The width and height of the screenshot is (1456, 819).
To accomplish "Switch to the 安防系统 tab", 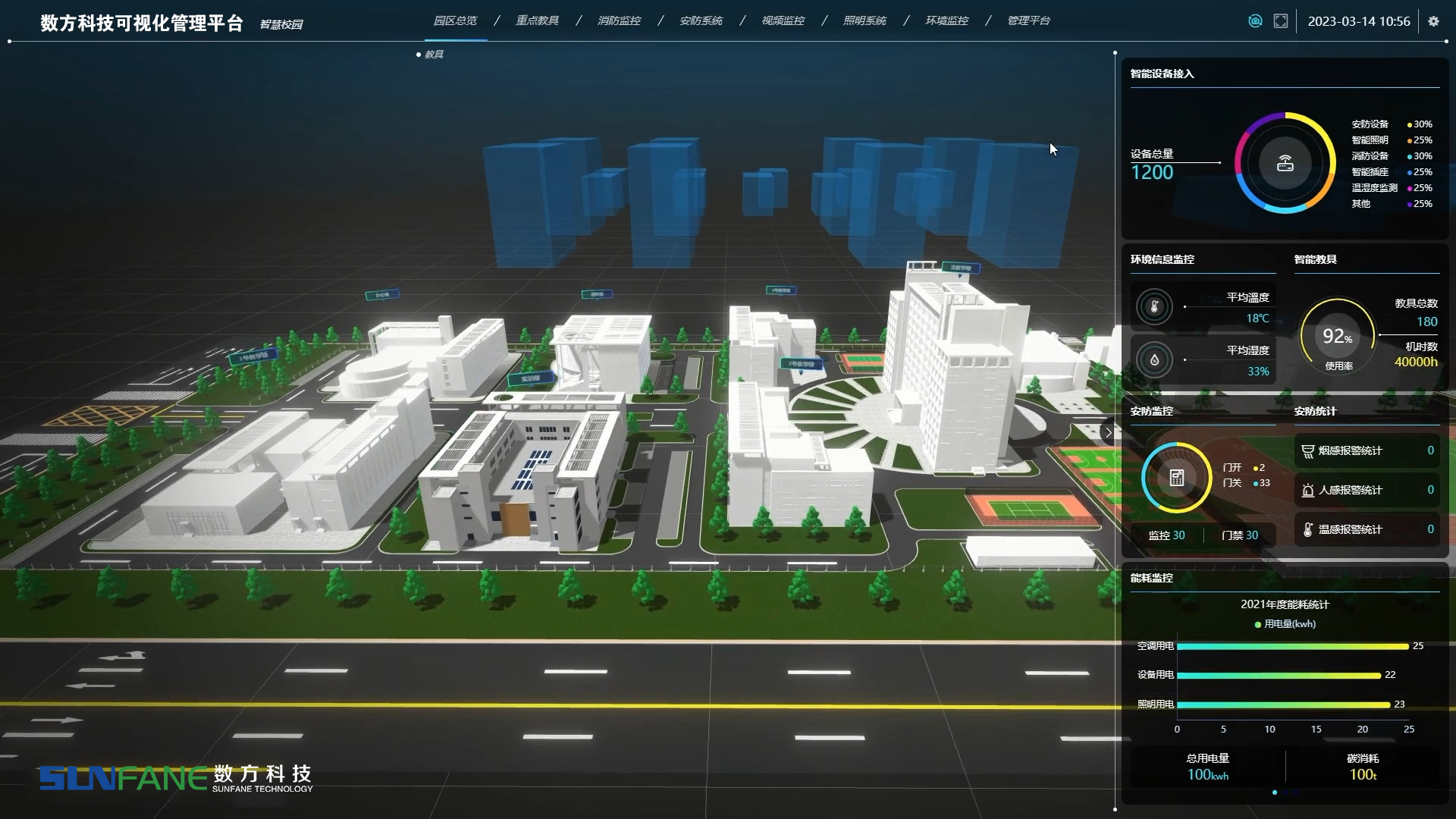I will 701,21.
